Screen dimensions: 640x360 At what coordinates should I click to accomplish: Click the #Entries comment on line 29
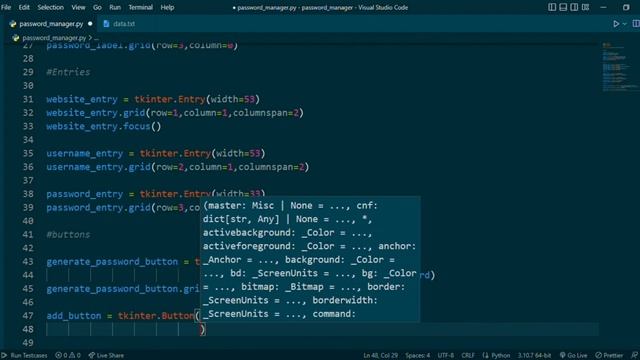pyautogui.click(x=68, y=72)
